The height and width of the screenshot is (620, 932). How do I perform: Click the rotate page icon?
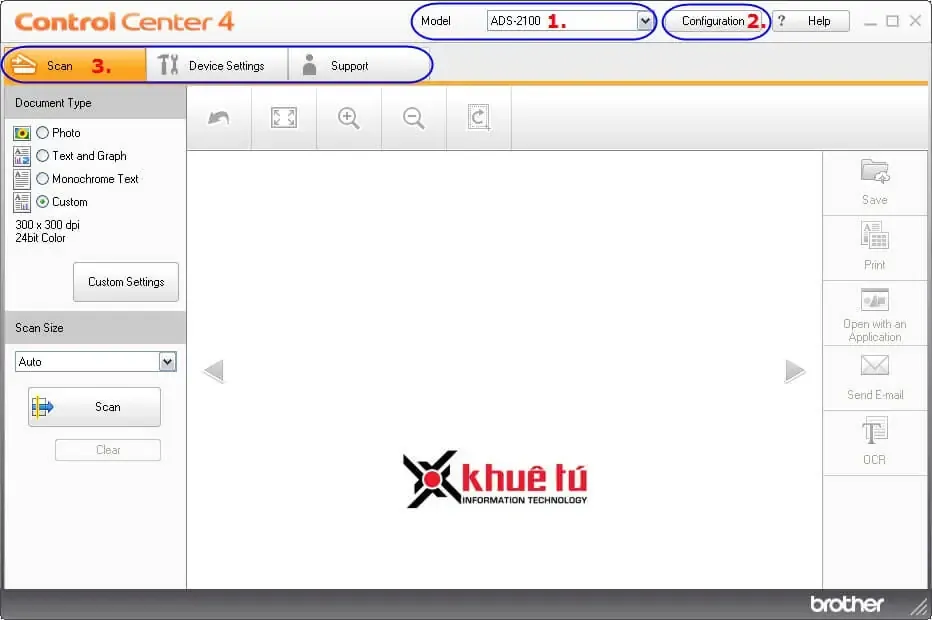[x=479, y=118]
